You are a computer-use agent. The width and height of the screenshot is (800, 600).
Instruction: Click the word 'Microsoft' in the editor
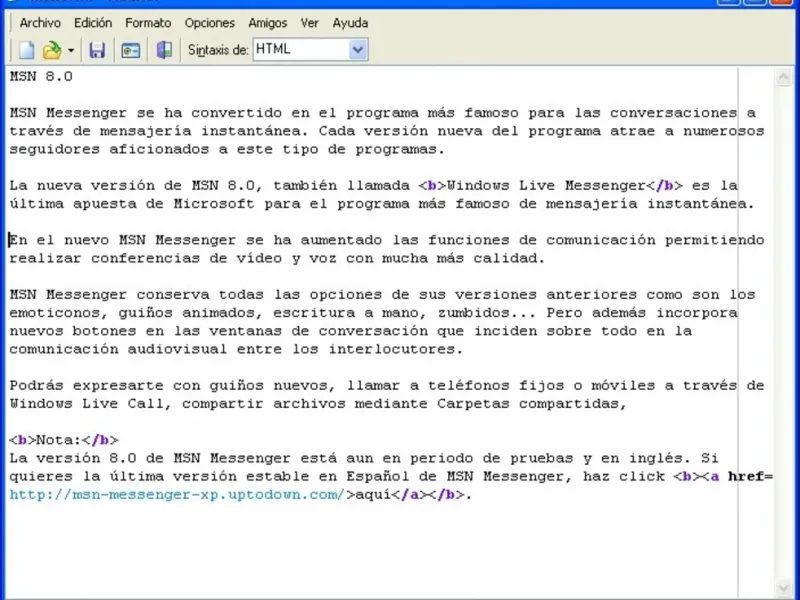(214, 204)
